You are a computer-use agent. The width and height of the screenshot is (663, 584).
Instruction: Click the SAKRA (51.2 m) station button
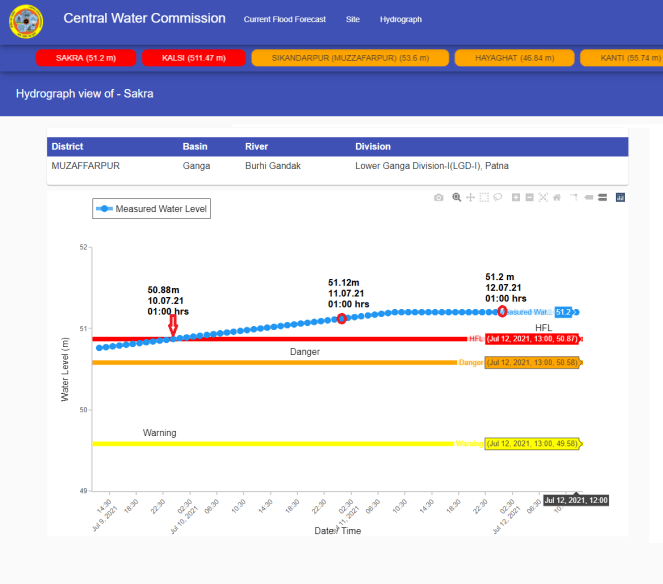(x=85, y=58)
